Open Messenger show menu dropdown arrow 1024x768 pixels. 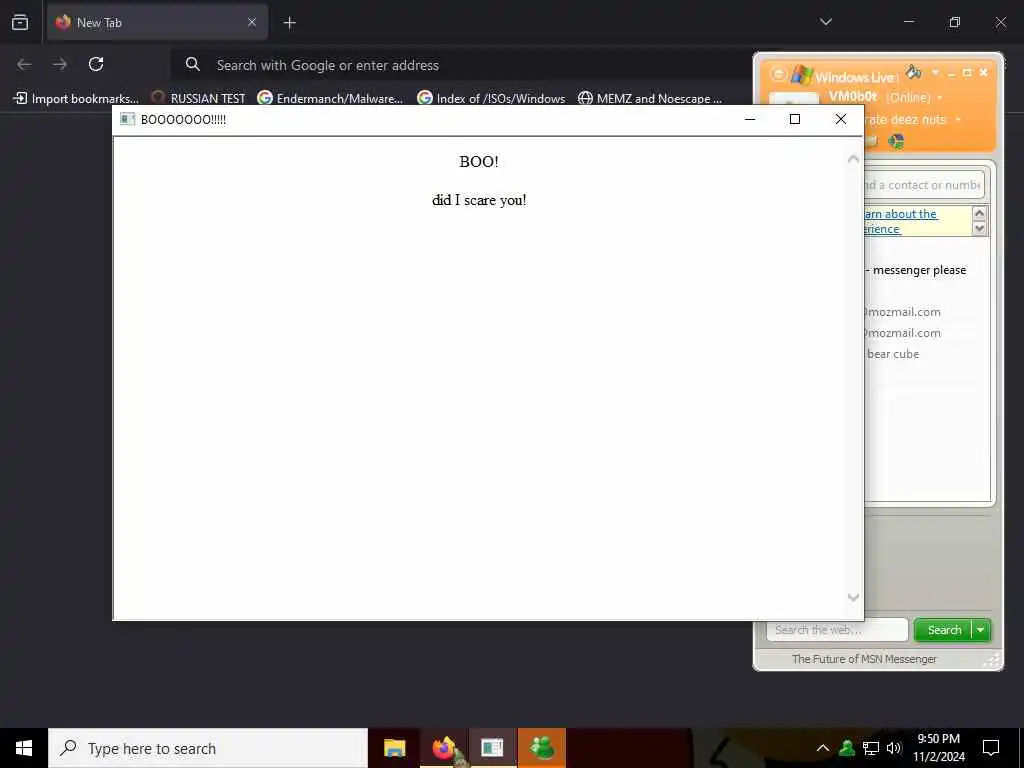(935, 72)
